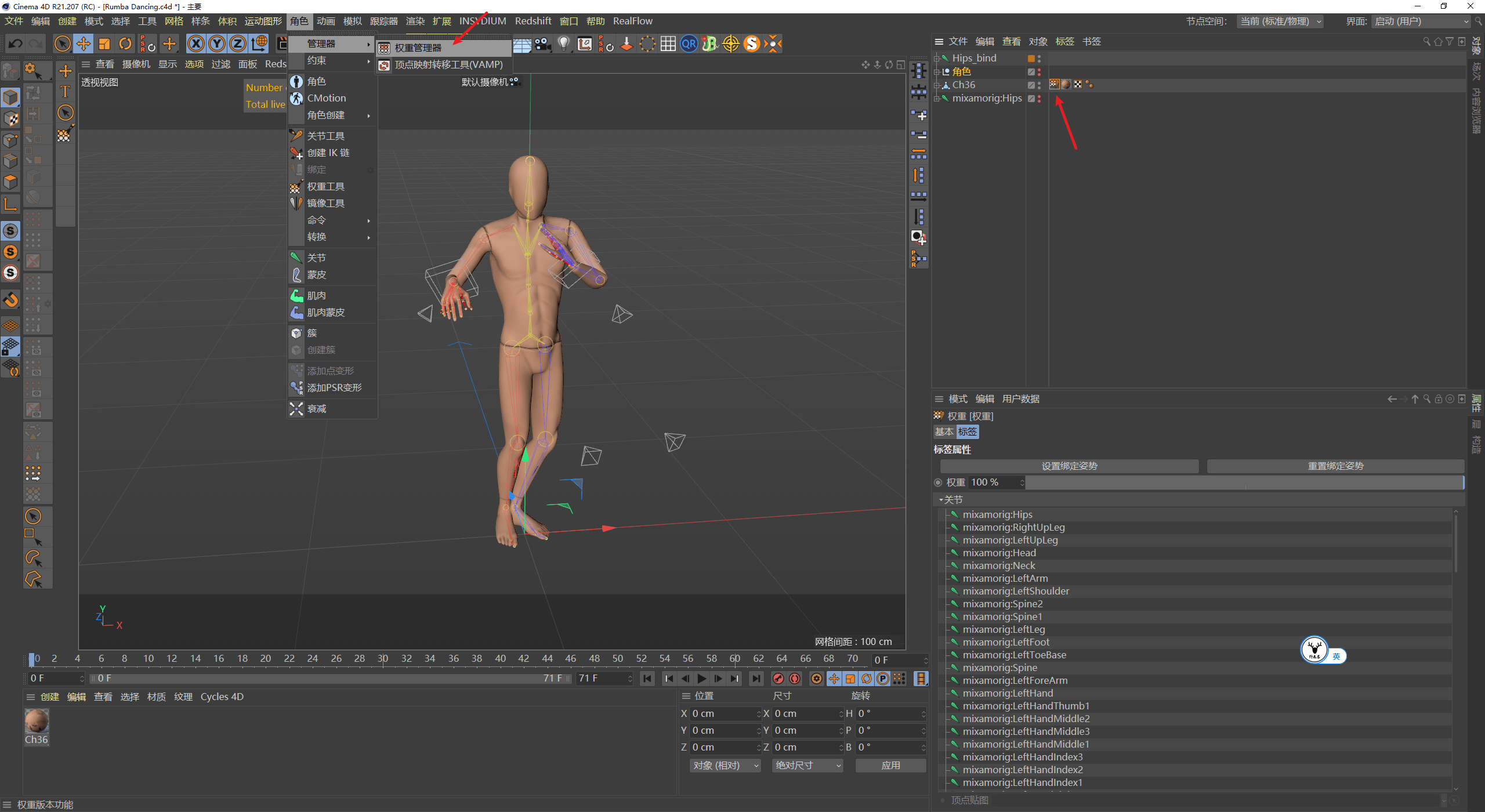Enable the 权重 radio button in Attribute Manager

click(x=938, y=482)
